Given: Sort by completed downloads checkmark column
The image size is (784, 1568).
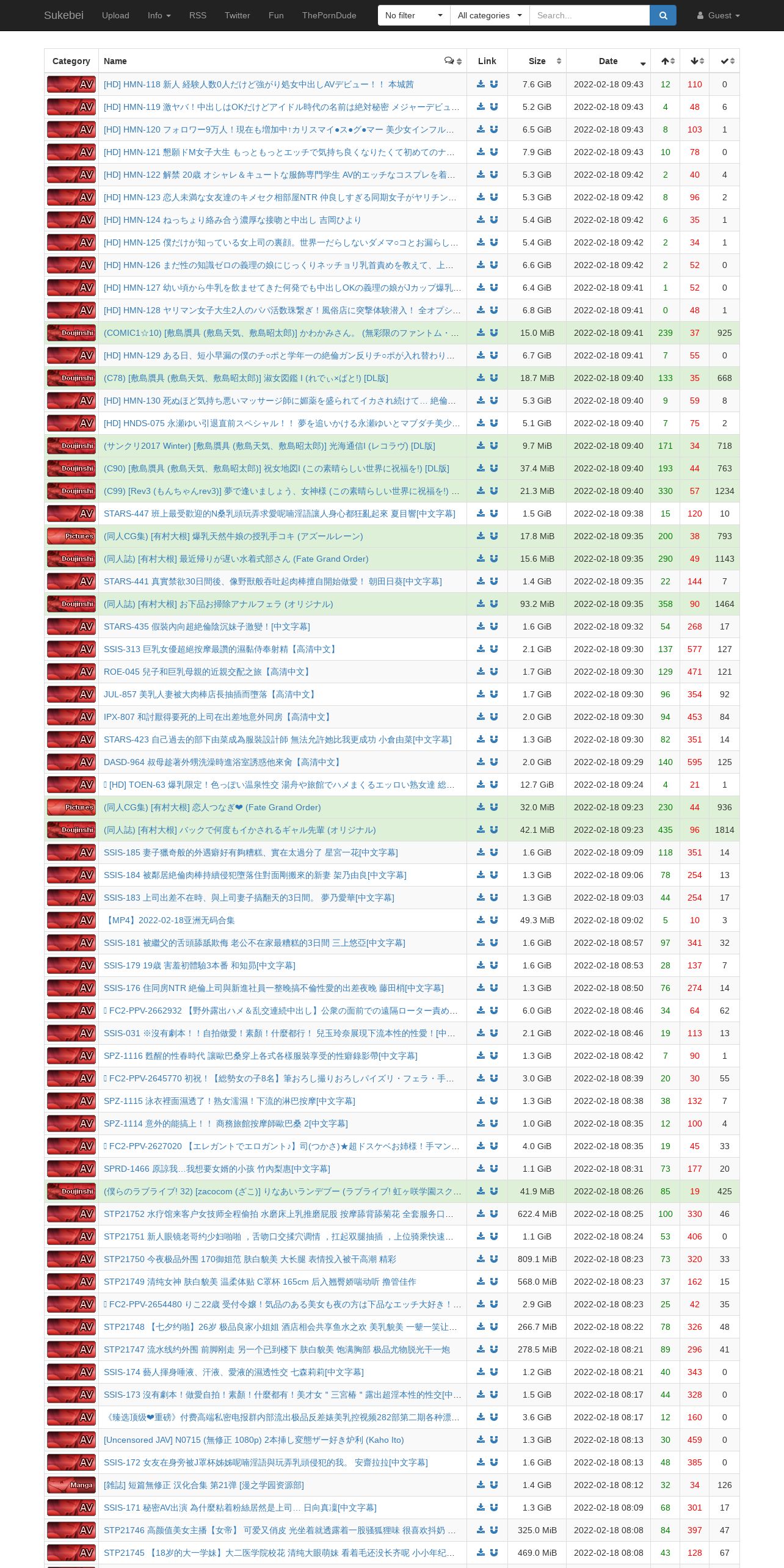Looking at the screenshot, I should [725, 61].
